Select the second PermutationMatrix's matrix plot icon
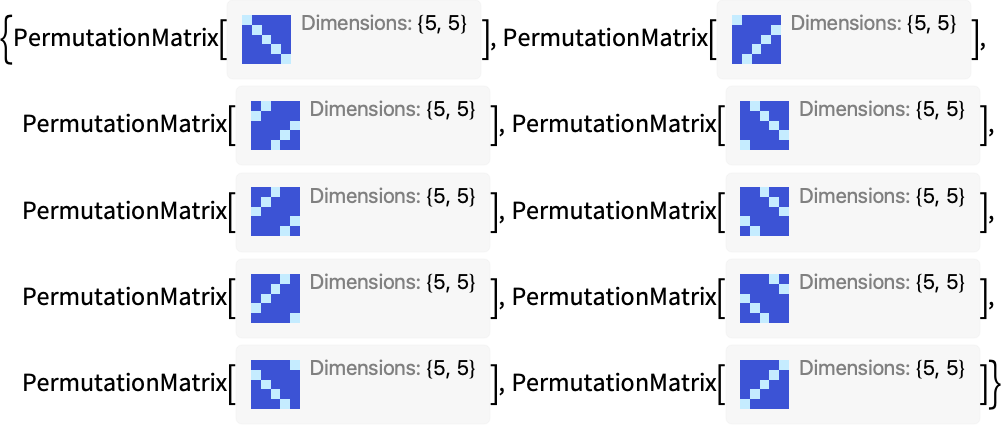This screenshot has height=427, width=1003. (x=756, y=39)
